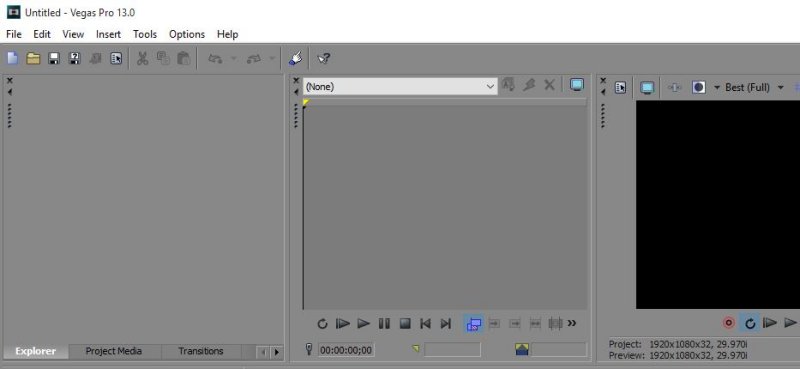Open the Best (Full) preview quality dropdown
This screenshot has height=369, width=800.
[780, 88]
